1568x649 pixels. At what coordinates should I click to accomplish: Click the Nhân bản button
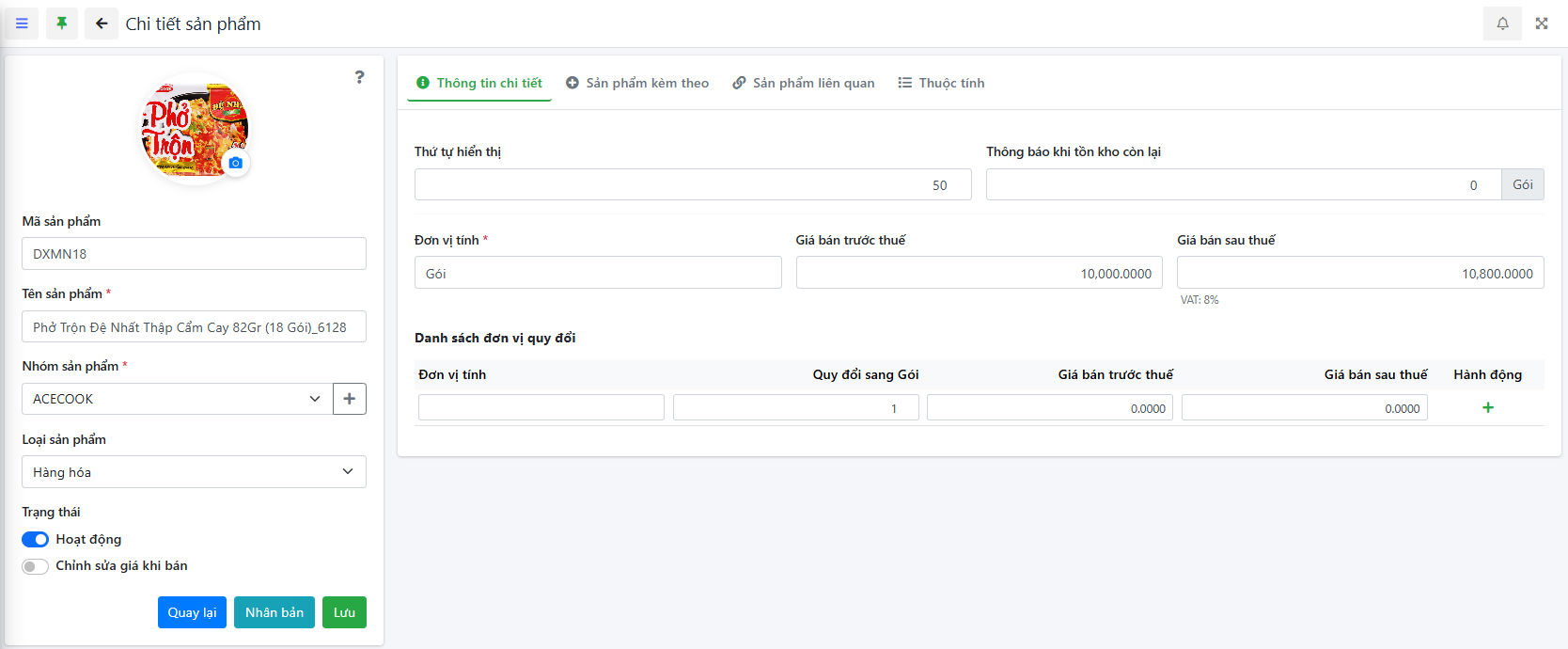click(274, 612)
